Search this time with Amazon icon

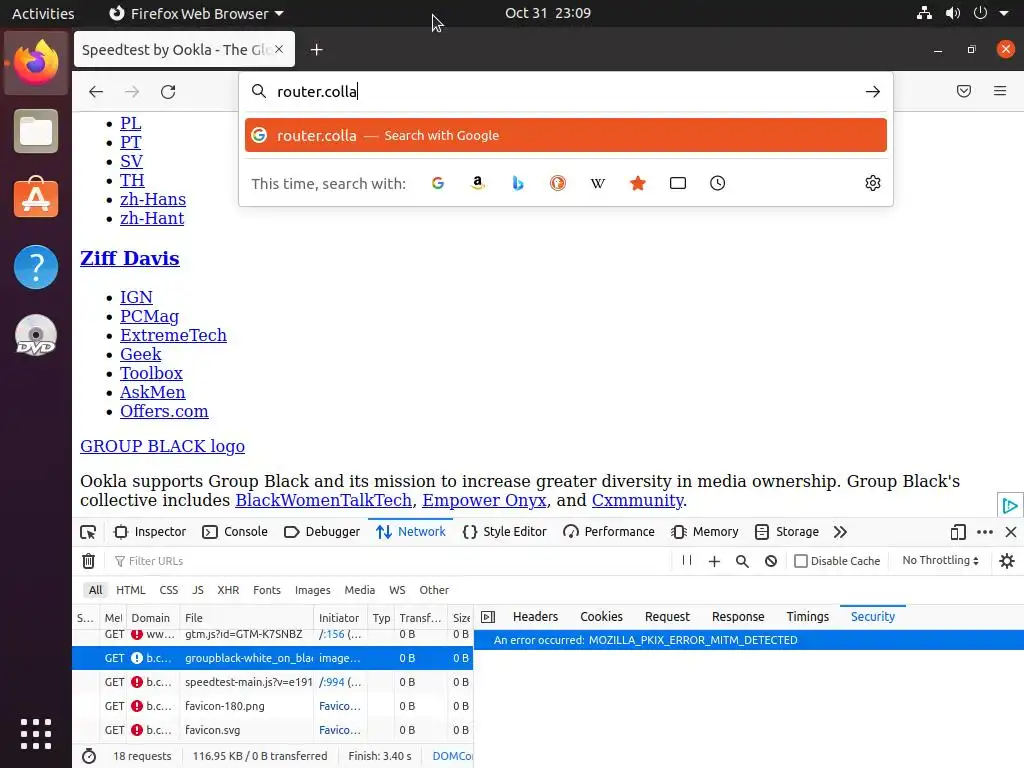(477, 184)
